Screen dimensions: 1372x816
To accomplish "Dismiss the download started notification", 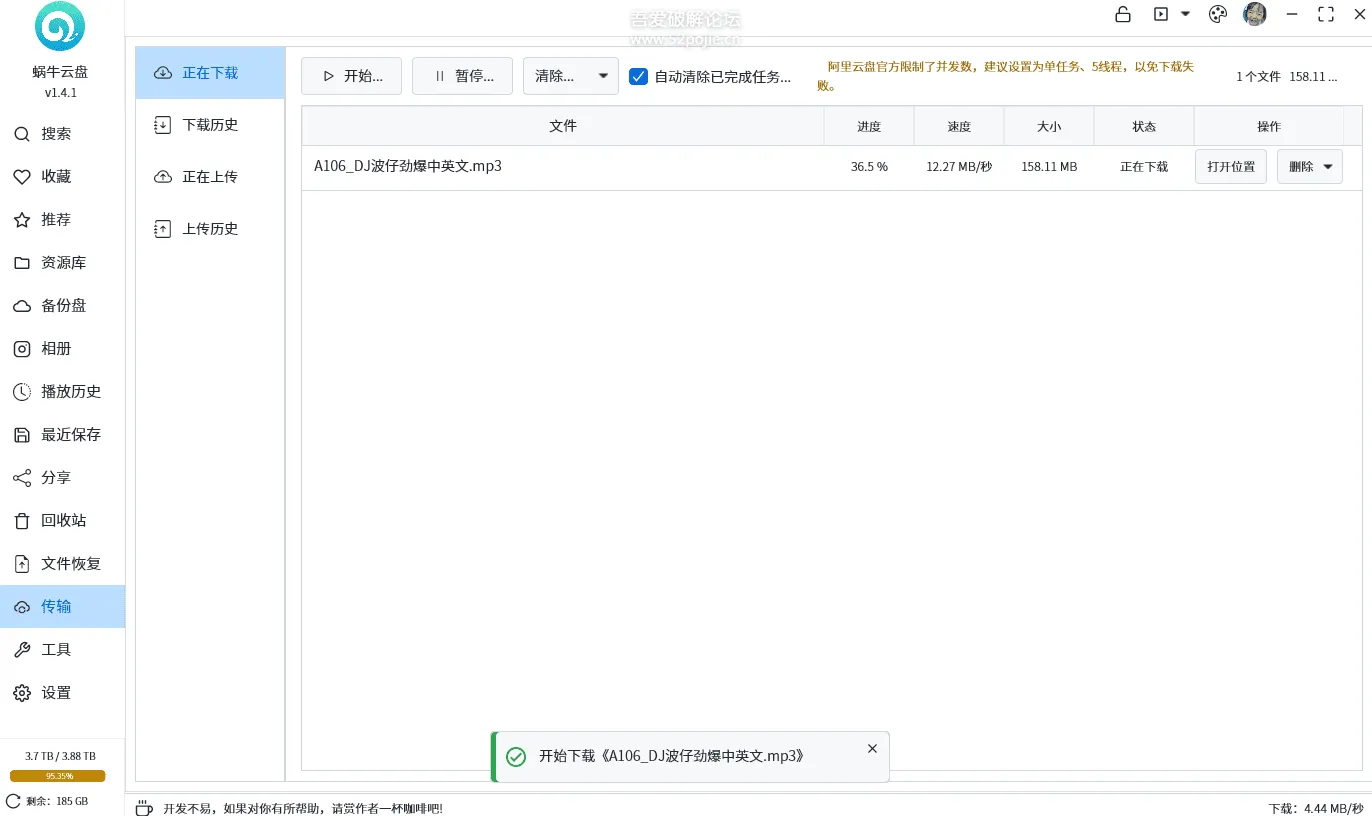I will click(872, 748).
